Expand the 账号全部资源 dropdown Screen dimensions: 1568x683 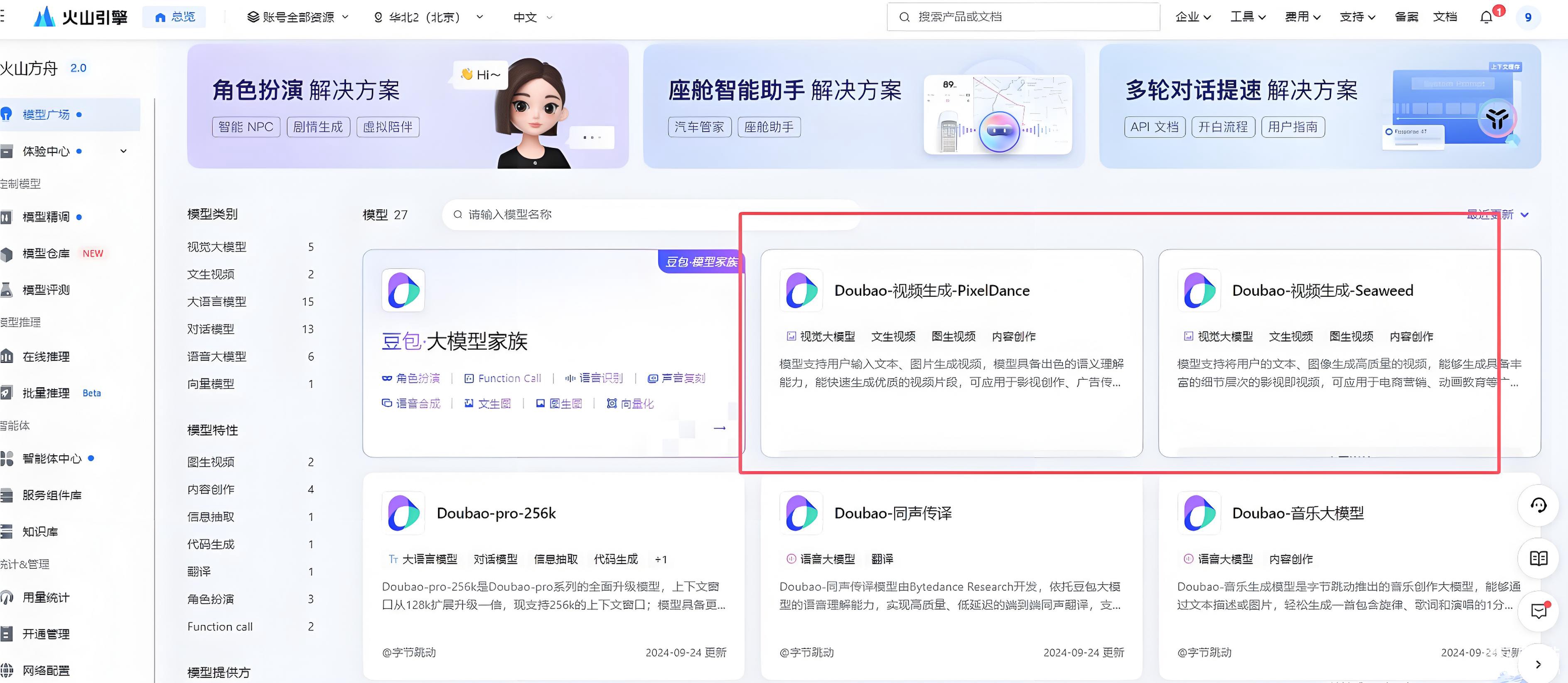297,17
